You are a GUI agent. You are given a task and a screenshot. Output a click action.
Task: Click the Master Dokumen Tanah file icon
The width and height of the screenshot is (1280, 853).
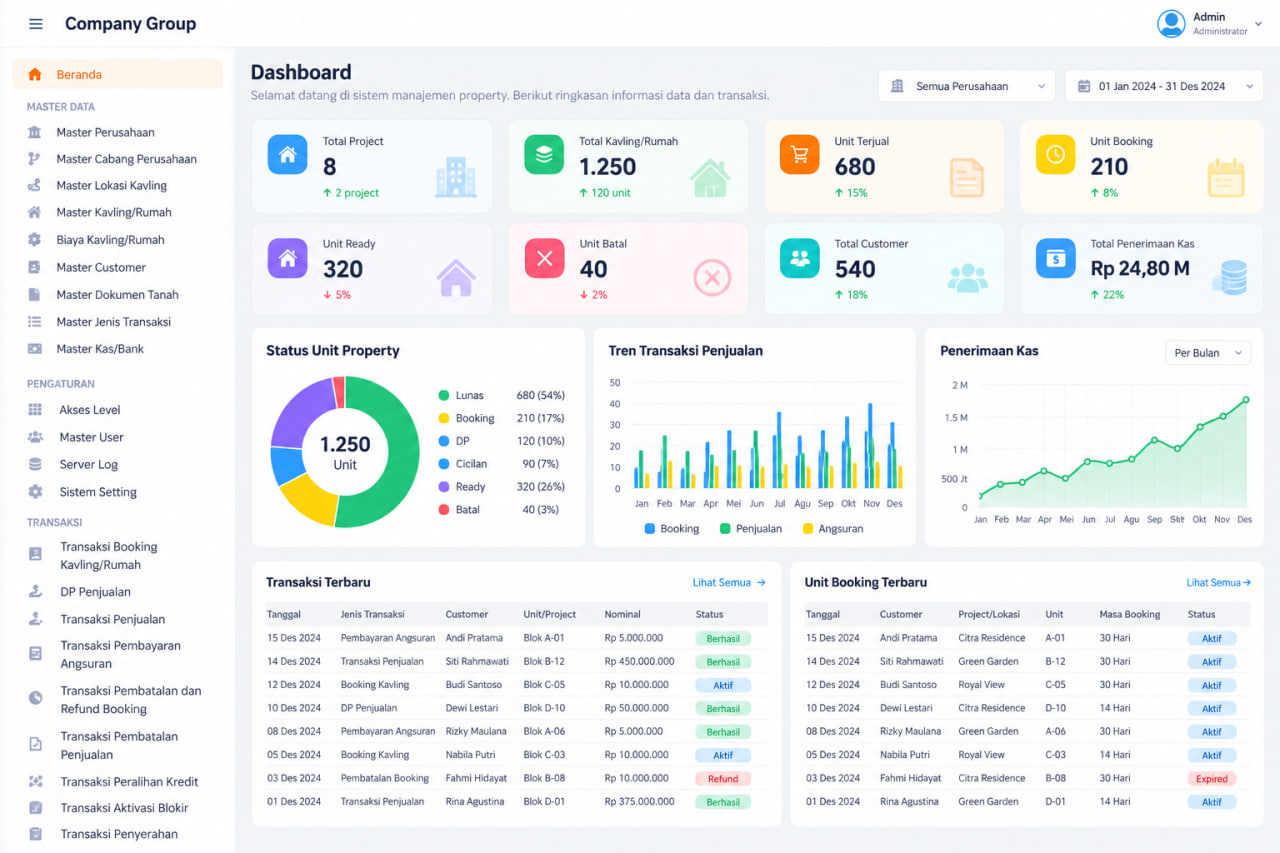point(35,295)
